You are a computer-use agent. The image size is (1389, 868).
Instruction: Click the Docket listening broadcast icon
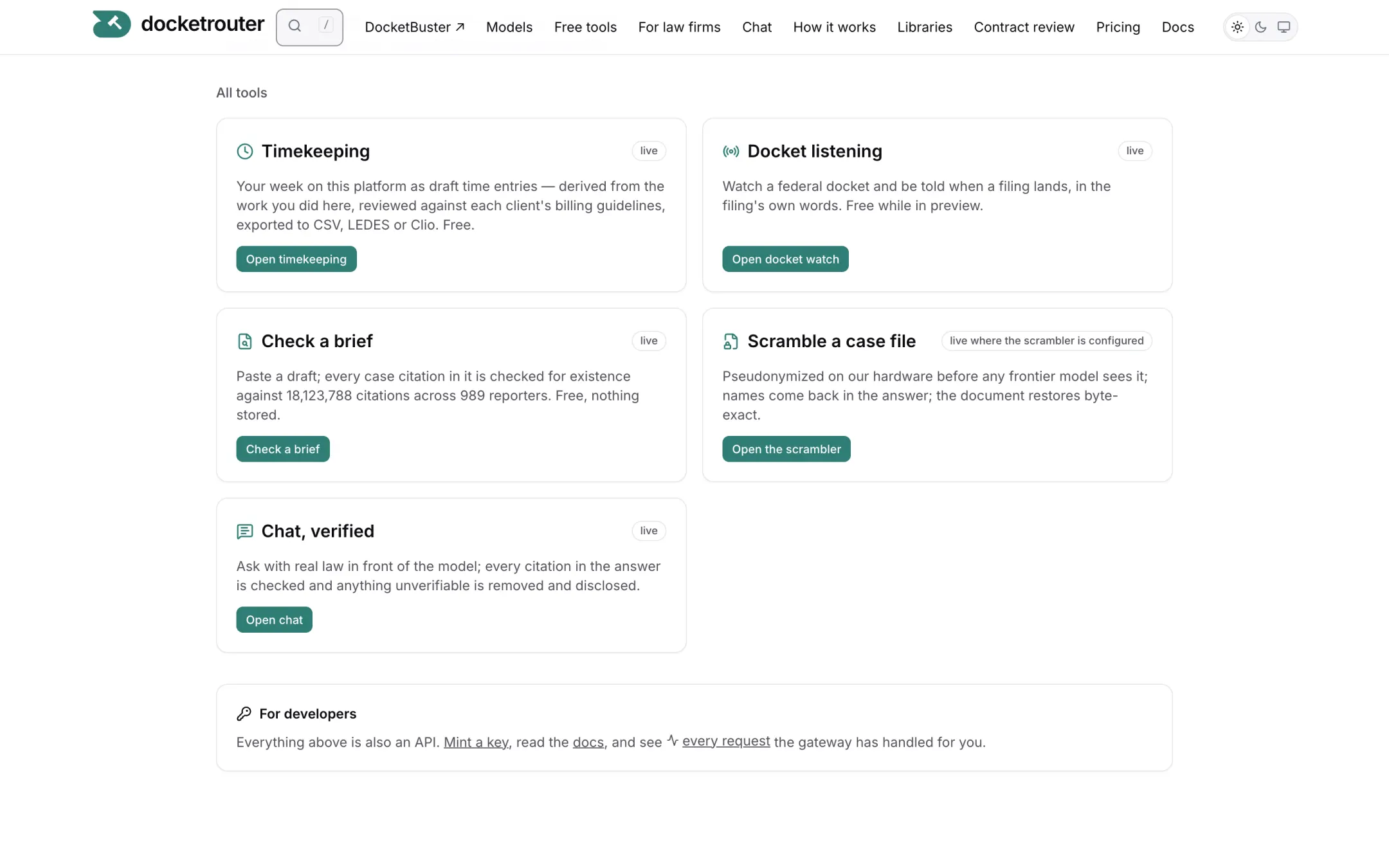click(x=731, y=151)
